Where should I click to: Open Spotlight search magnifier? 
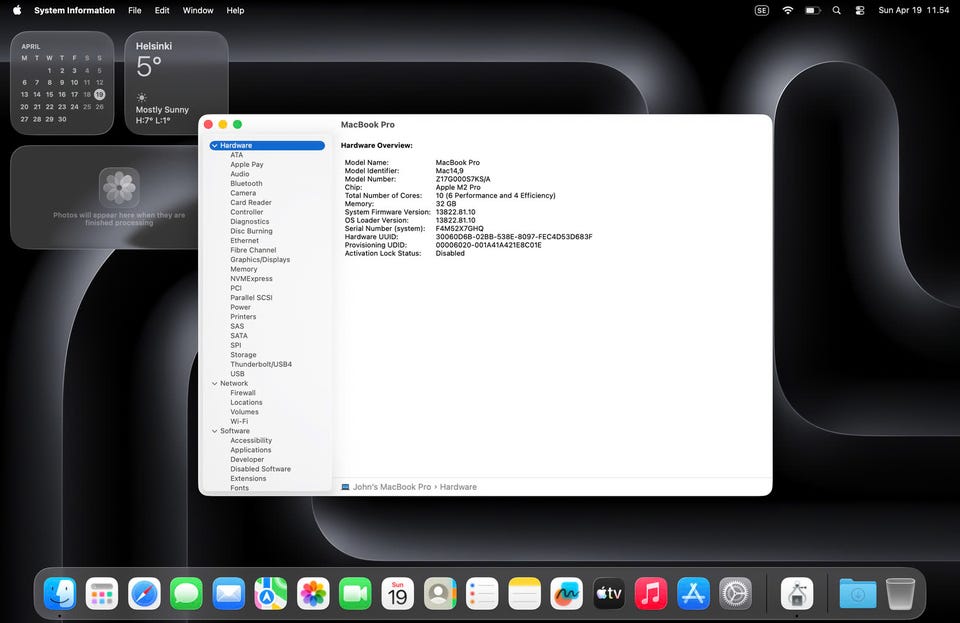[836, 10]
